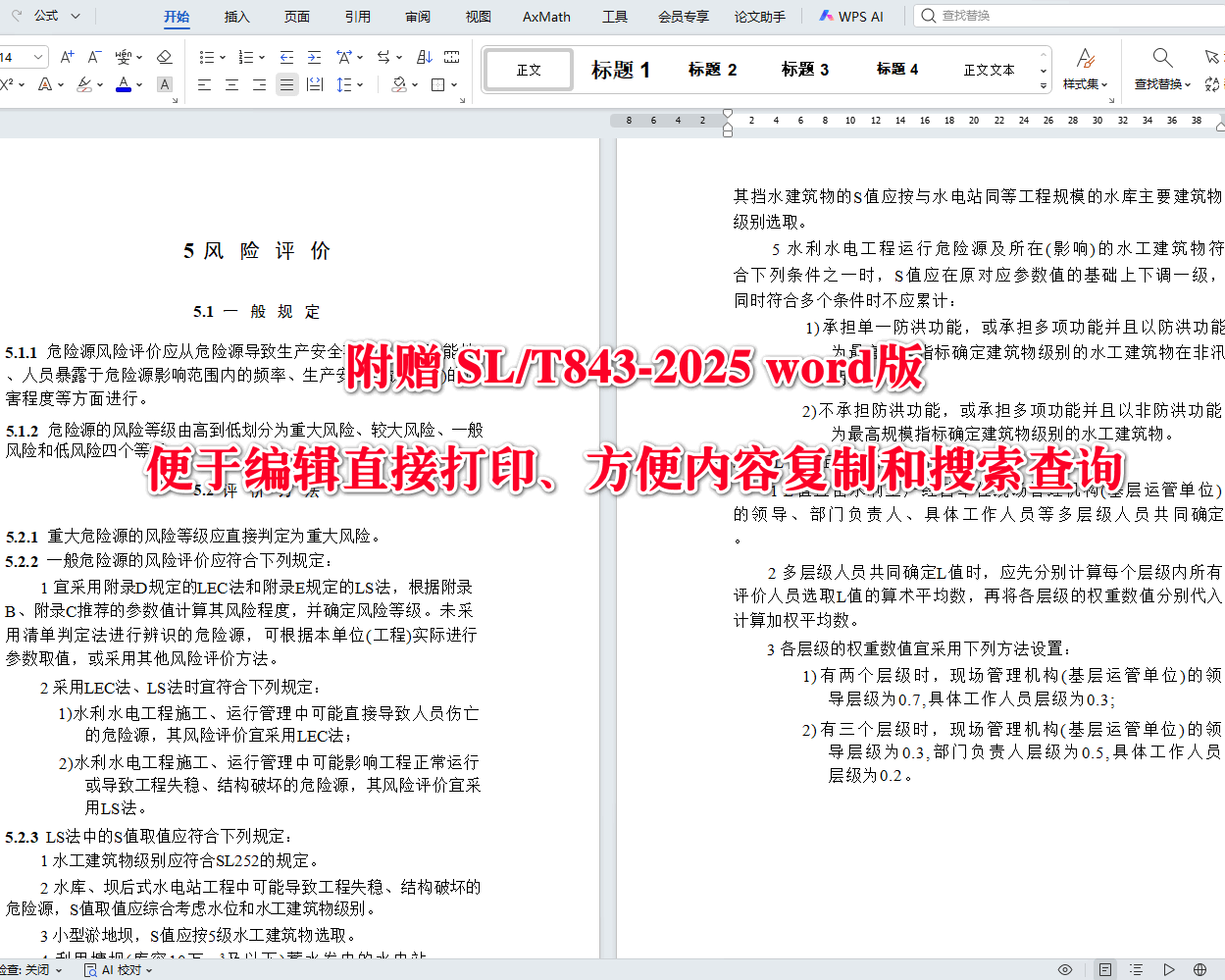1225x980 pixels.
Task: Select the increase font size icon
Action: [x=67, y=56]
